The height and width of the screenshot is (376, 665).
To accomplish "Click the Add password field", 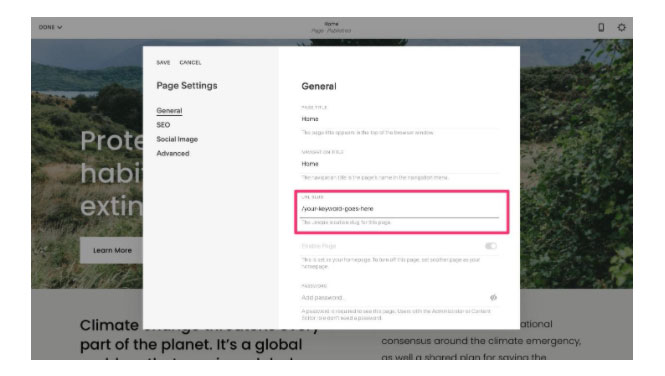I will (394, 298).
